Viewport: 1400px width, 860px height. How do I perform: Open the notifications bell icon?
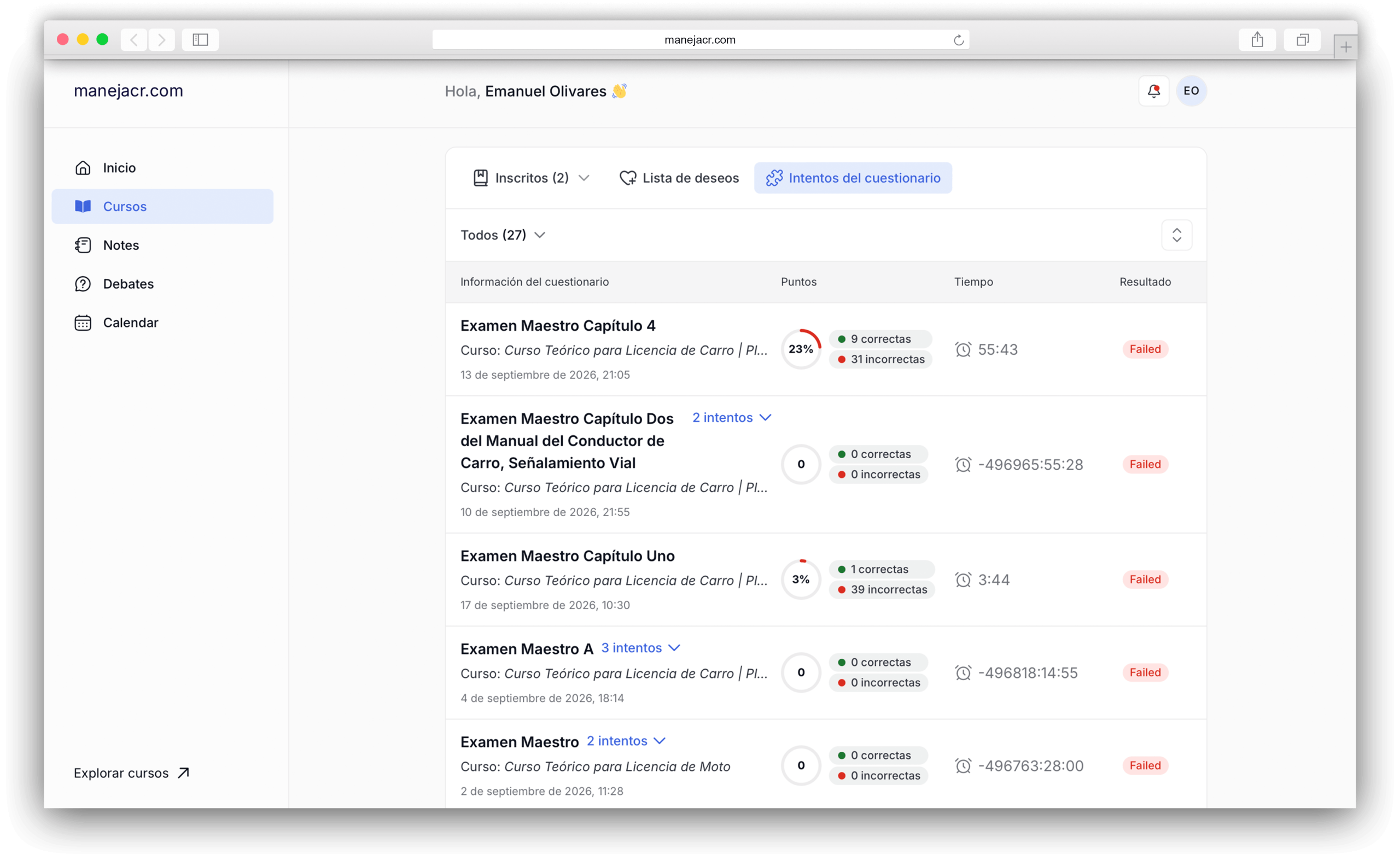pyautogui.click(x=1153, y=91)
